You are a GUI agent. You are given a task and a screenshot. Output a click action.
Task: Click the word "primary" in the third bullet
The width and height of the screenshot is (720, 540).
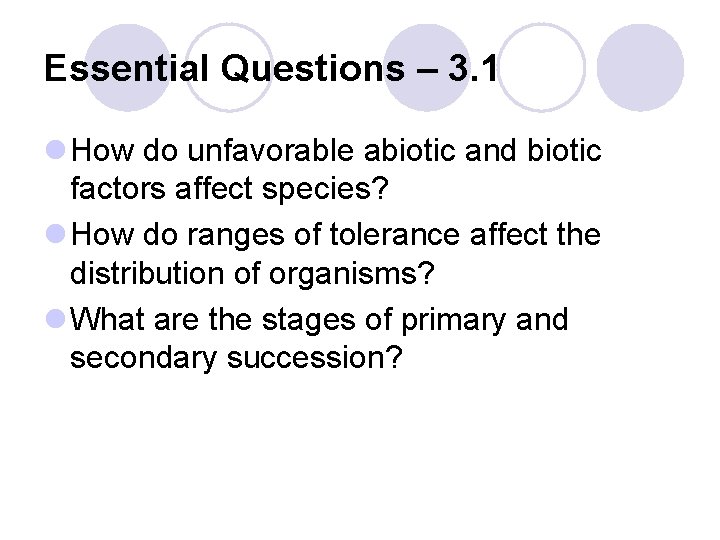pos(454,321)
